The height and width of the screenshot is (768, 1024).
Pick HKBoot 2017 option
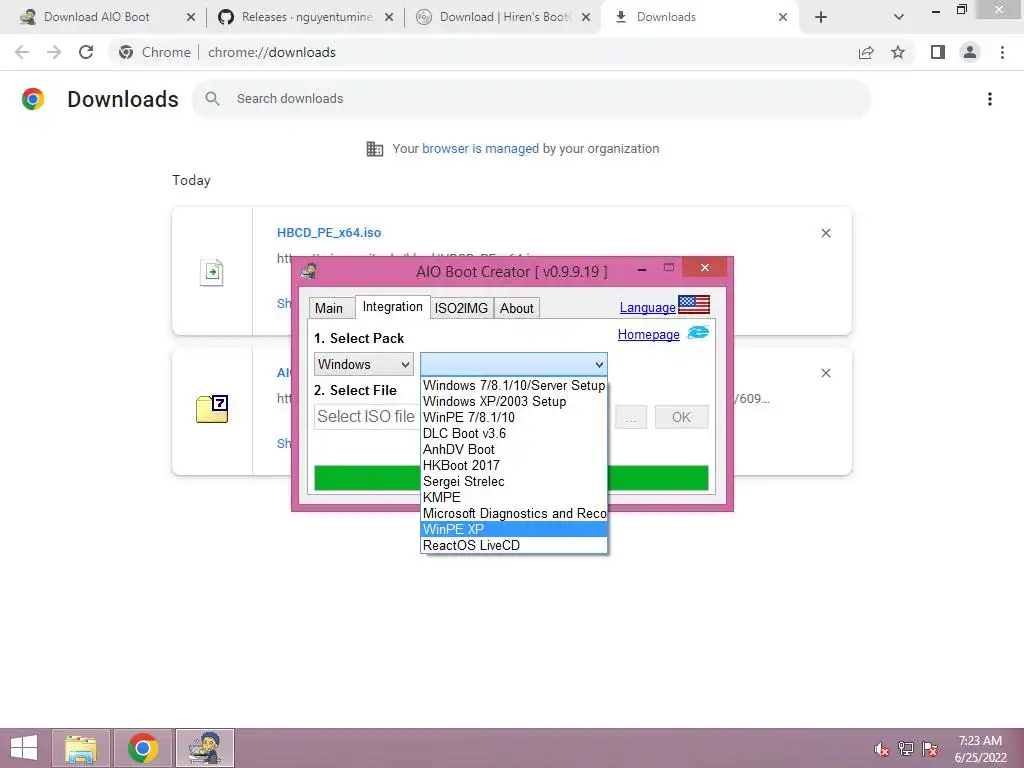coord(514,465)
